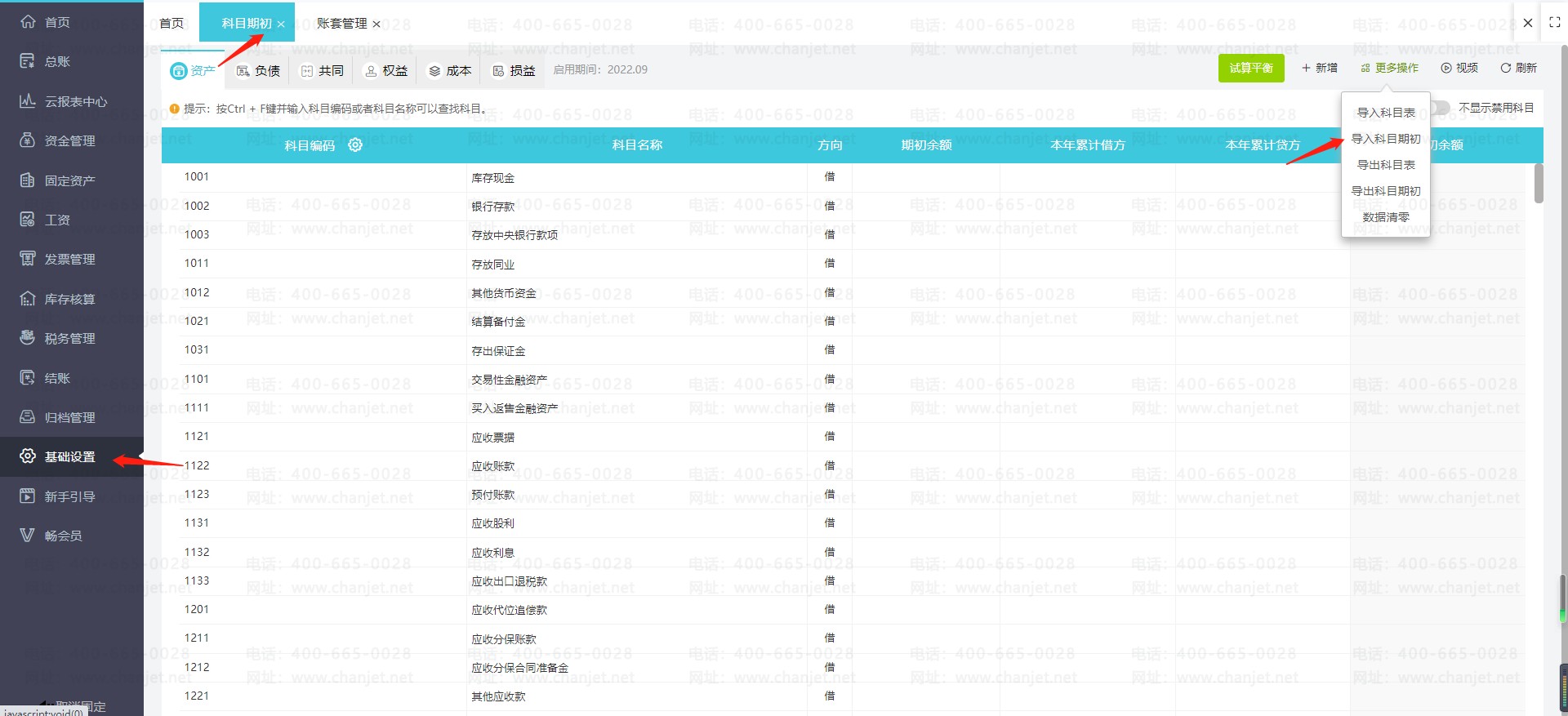Image resolution: width=1568 pixels, height=716 pixels.
Task: Open the 云报表中心 sidebar icon
Action: pos(28,101)
